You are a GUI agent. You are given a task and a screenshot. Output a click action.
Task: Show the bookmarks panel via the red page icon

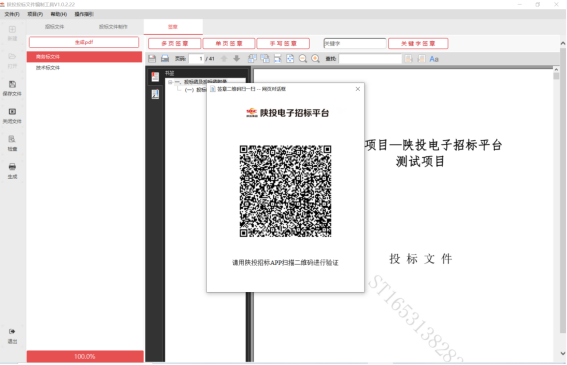155,76
